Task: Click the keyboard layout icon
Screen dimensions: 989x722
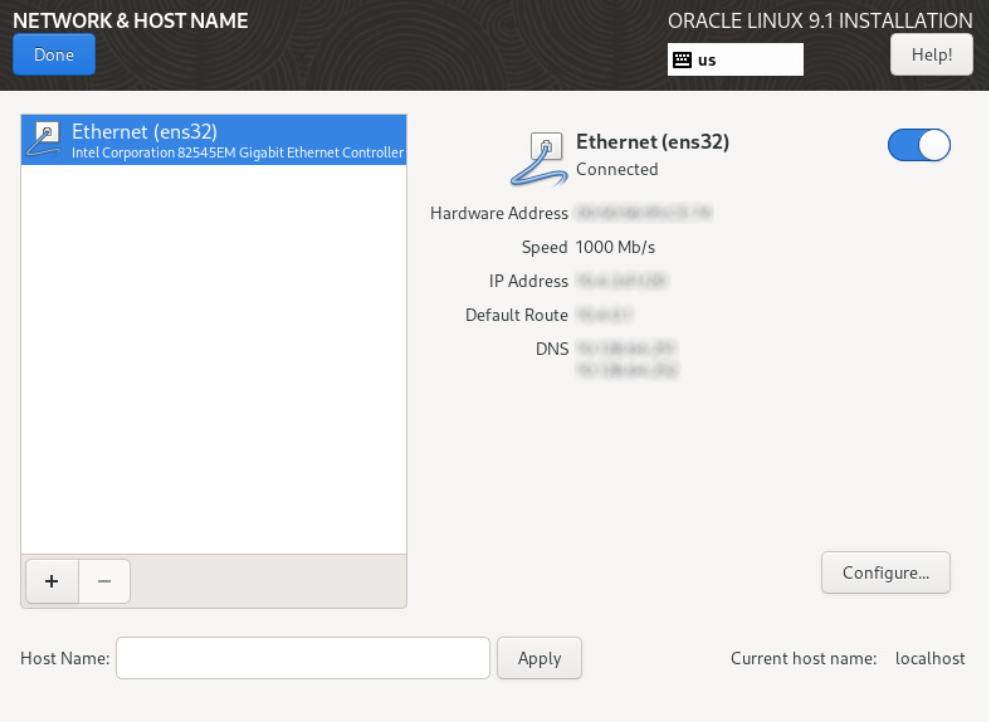Action: (682, 60)
